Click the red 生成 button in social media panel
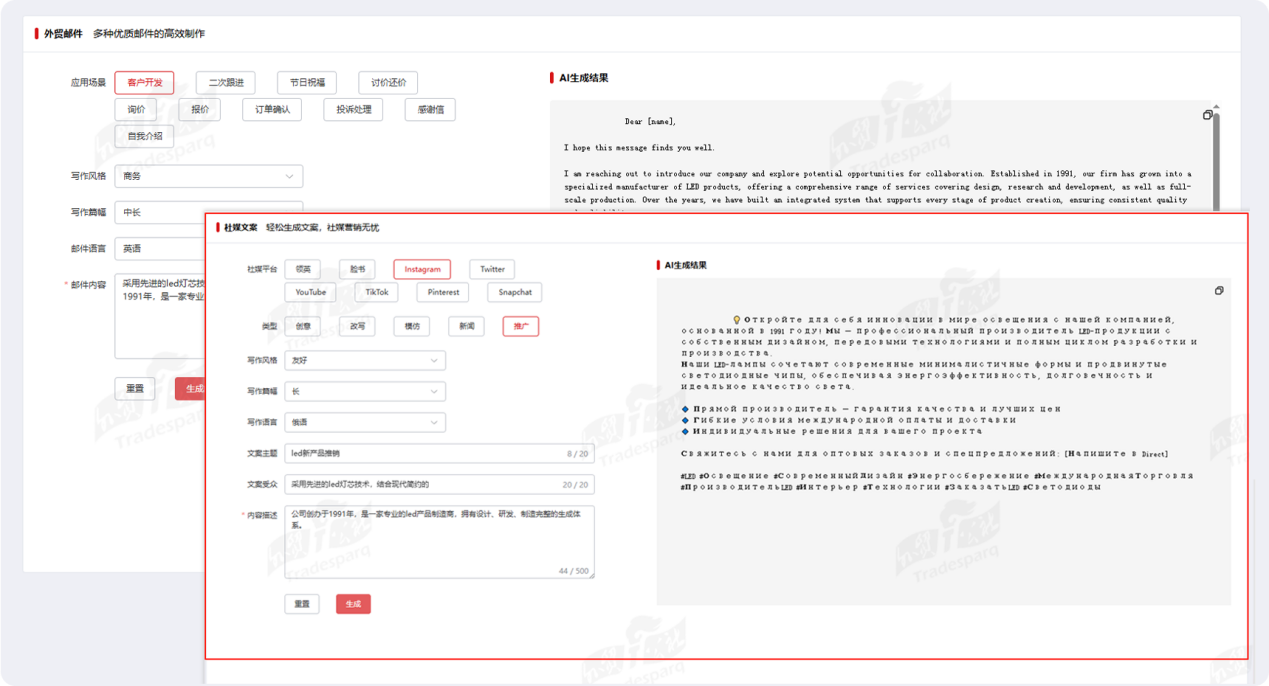1269x686 pixels. click(353, 604)
